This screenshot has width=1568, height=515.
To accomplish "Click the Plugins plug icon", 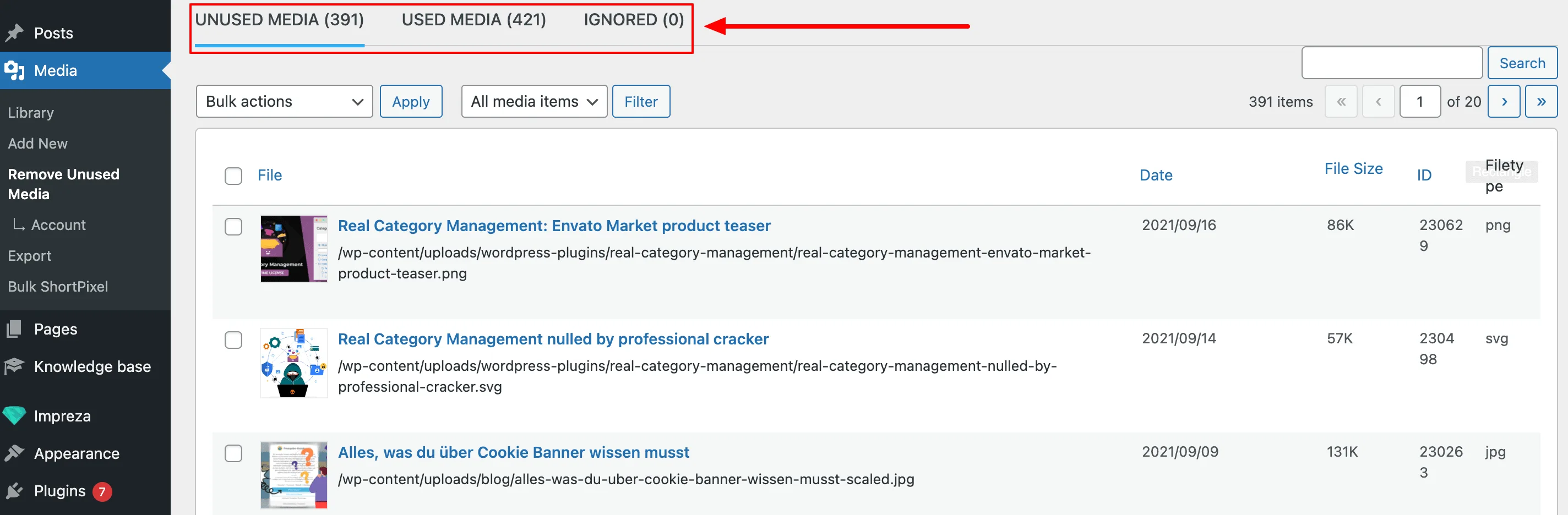I will [x=14, y=491].
